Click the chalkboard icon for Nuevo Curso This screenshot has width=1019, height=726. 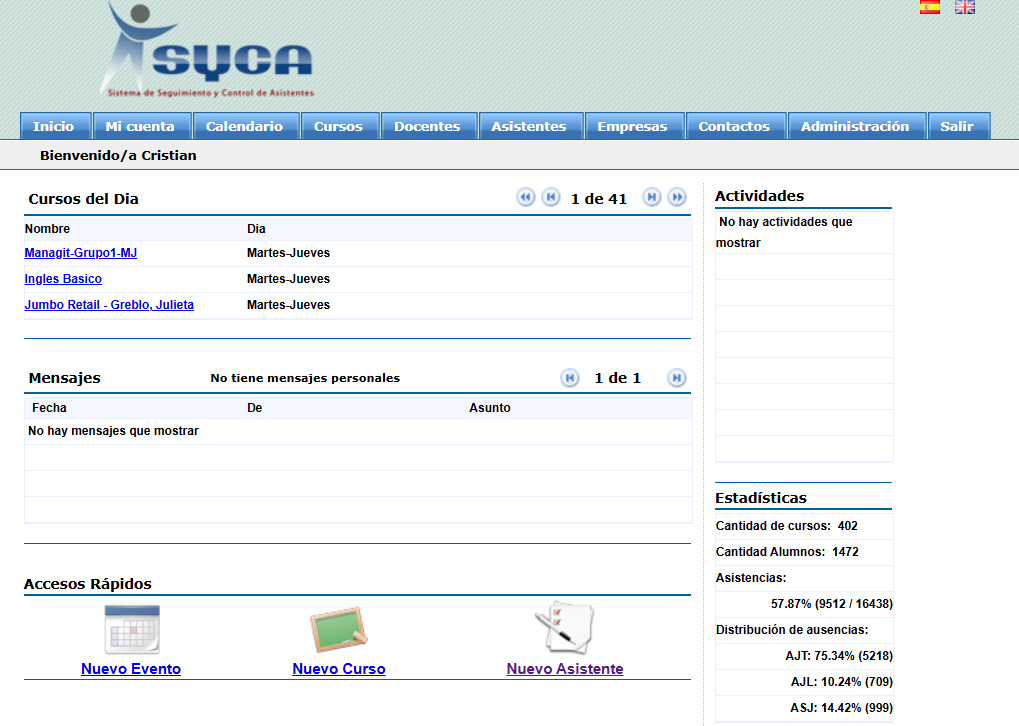[x=338, y=630]
